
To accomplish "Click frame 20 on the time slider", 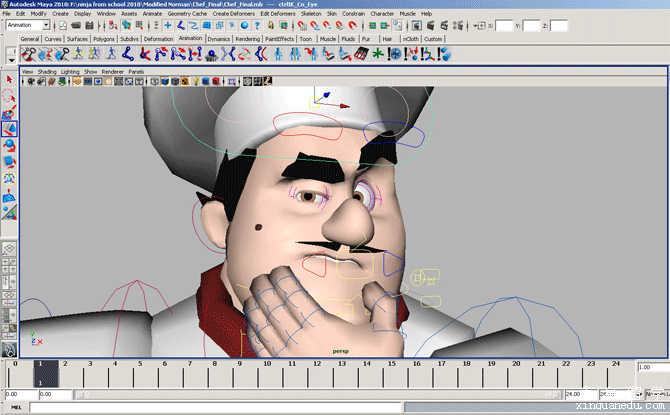I will point(516,363).
